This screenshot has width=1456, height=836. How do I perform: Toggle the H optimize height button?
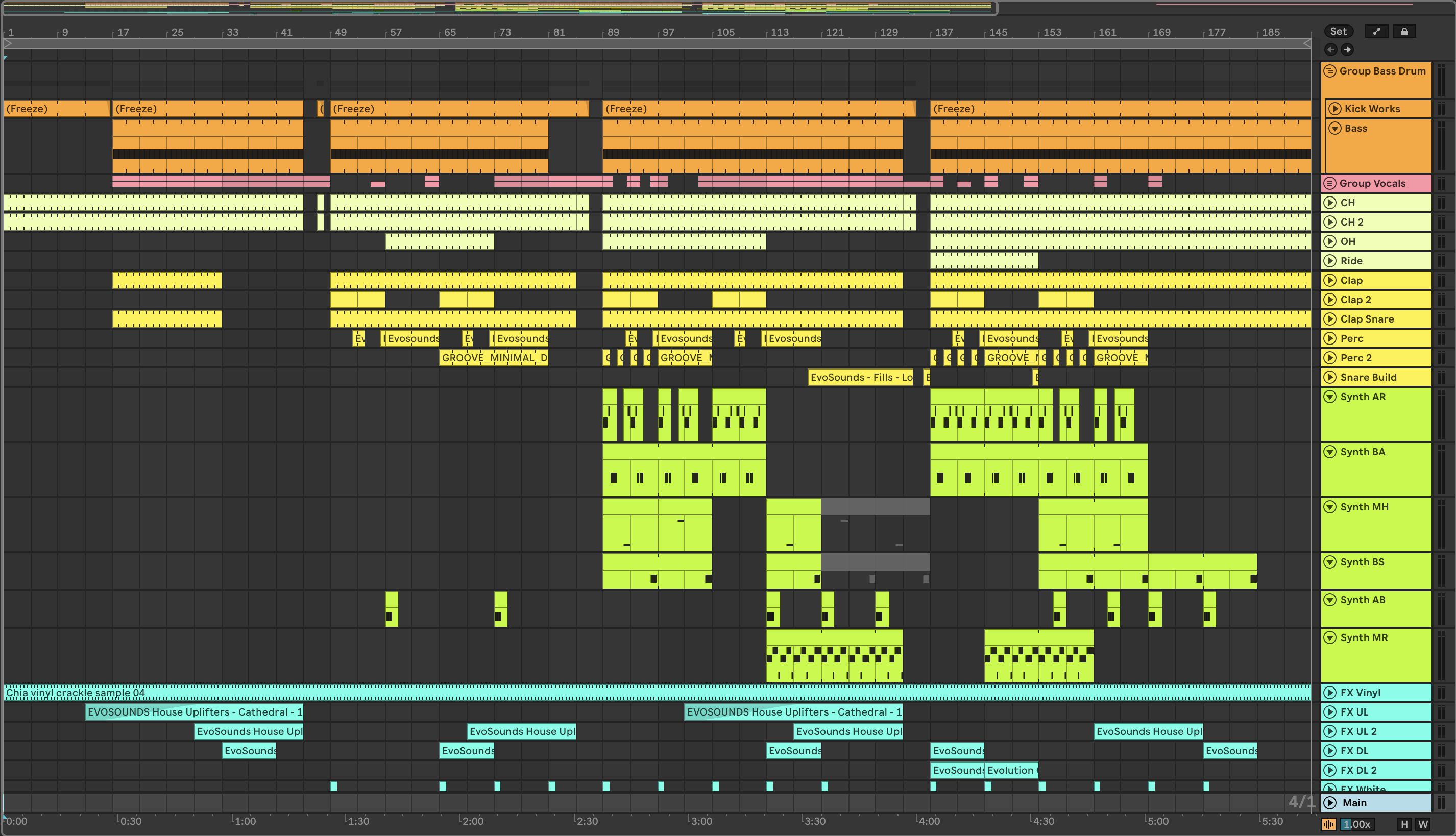[1404, 825]
